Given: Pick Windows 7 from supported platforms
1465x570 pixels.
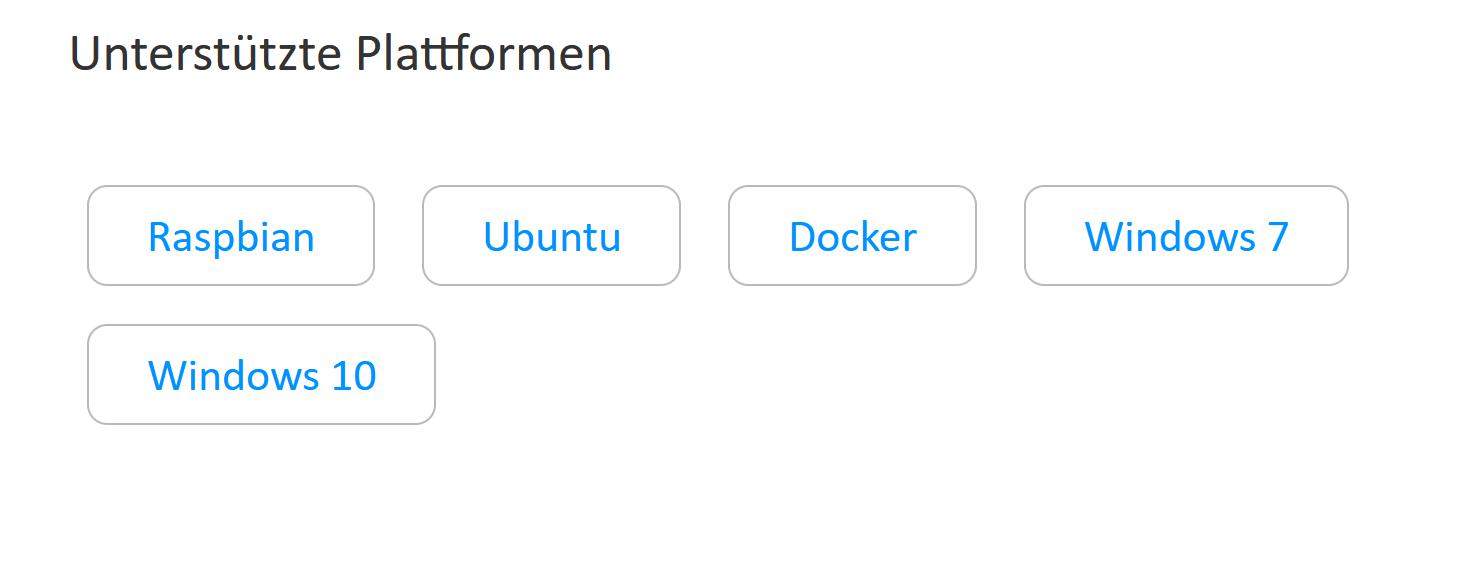Looking at the screenshot, I should 1186,236.
